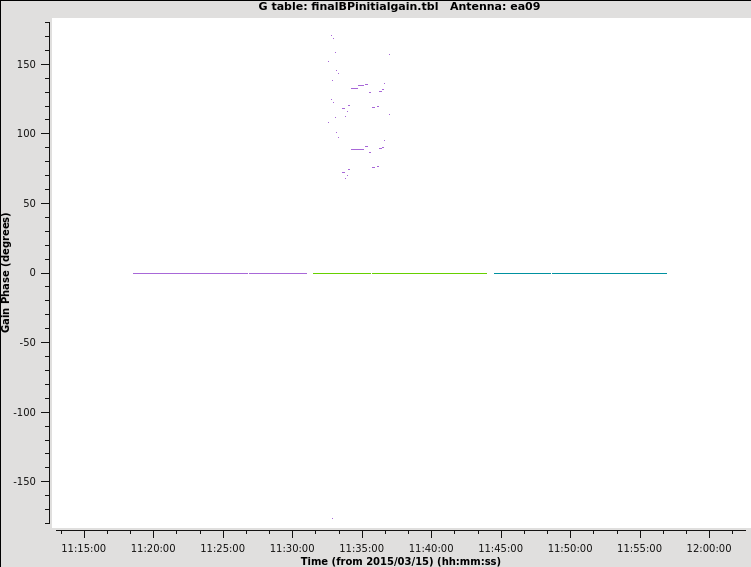Image resolution: width=751 pixels, height=567 pixels.
Task: Select the 11:45:00 time tick label
Action: click(501, 548)
